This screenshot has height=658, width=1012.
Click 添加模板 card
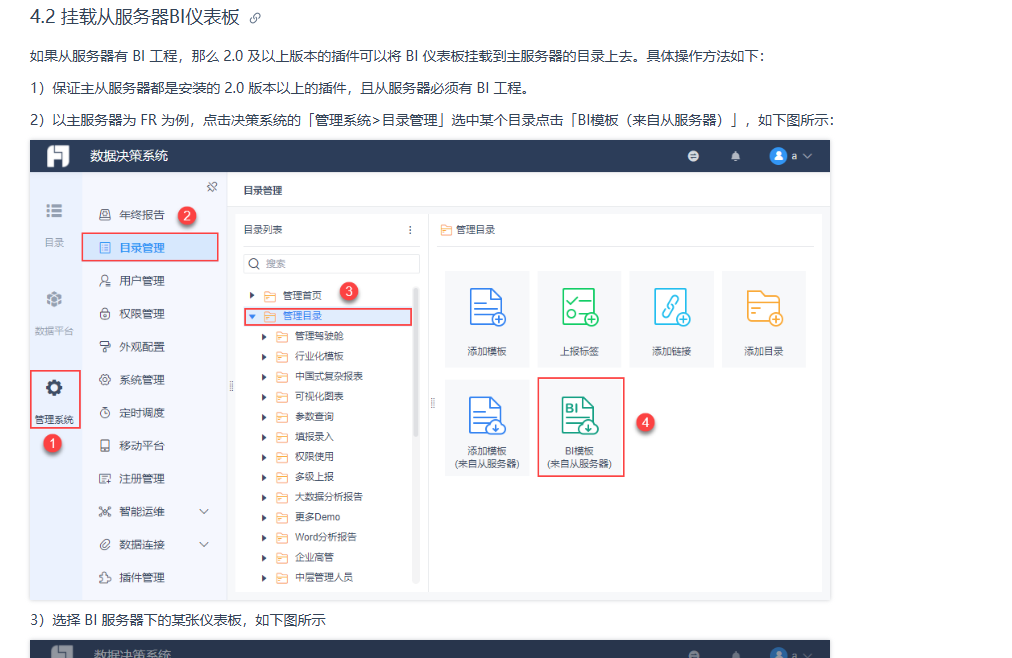487,319
